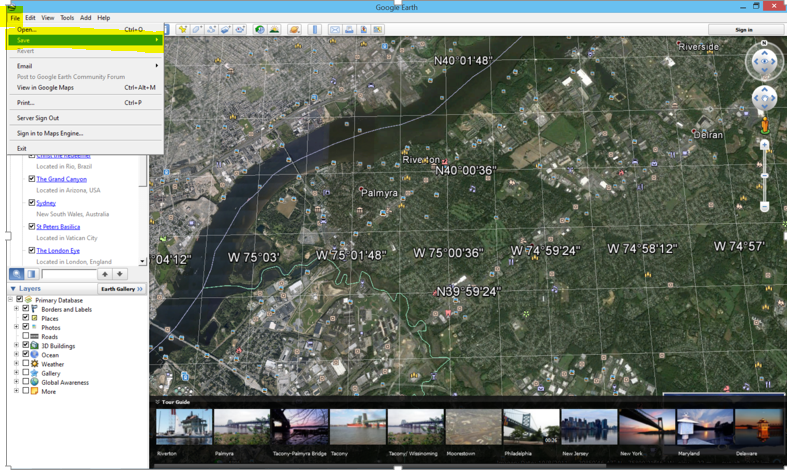Click the Places search magnifier icon

(17, 274)
